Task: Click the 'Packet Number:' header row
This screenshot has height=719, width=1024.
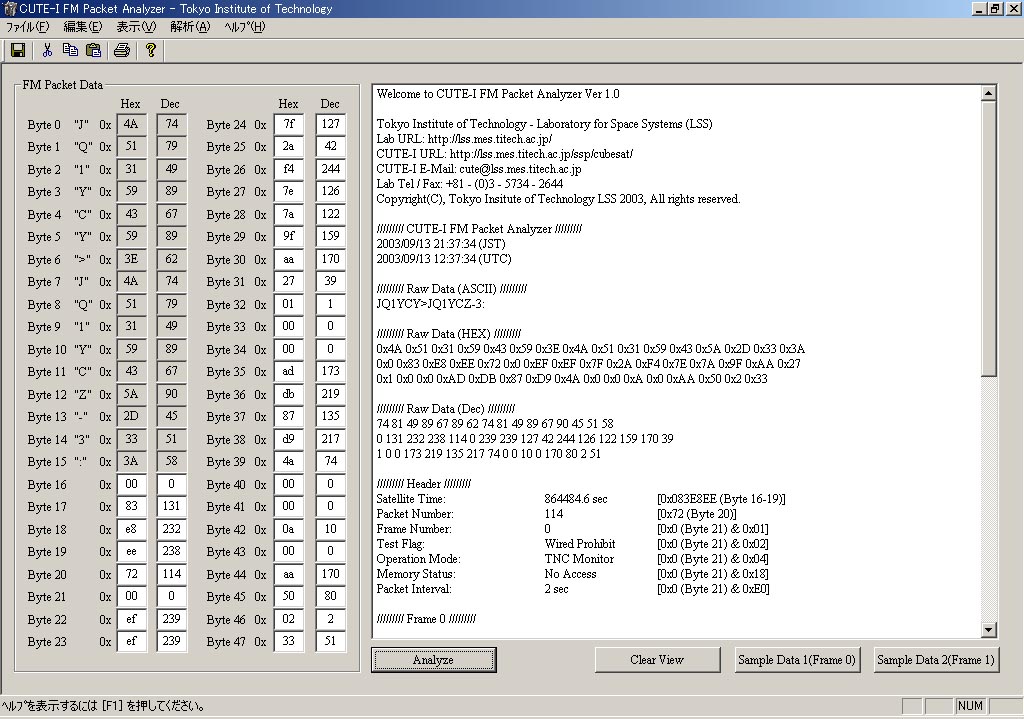Action: click(556, 515)
